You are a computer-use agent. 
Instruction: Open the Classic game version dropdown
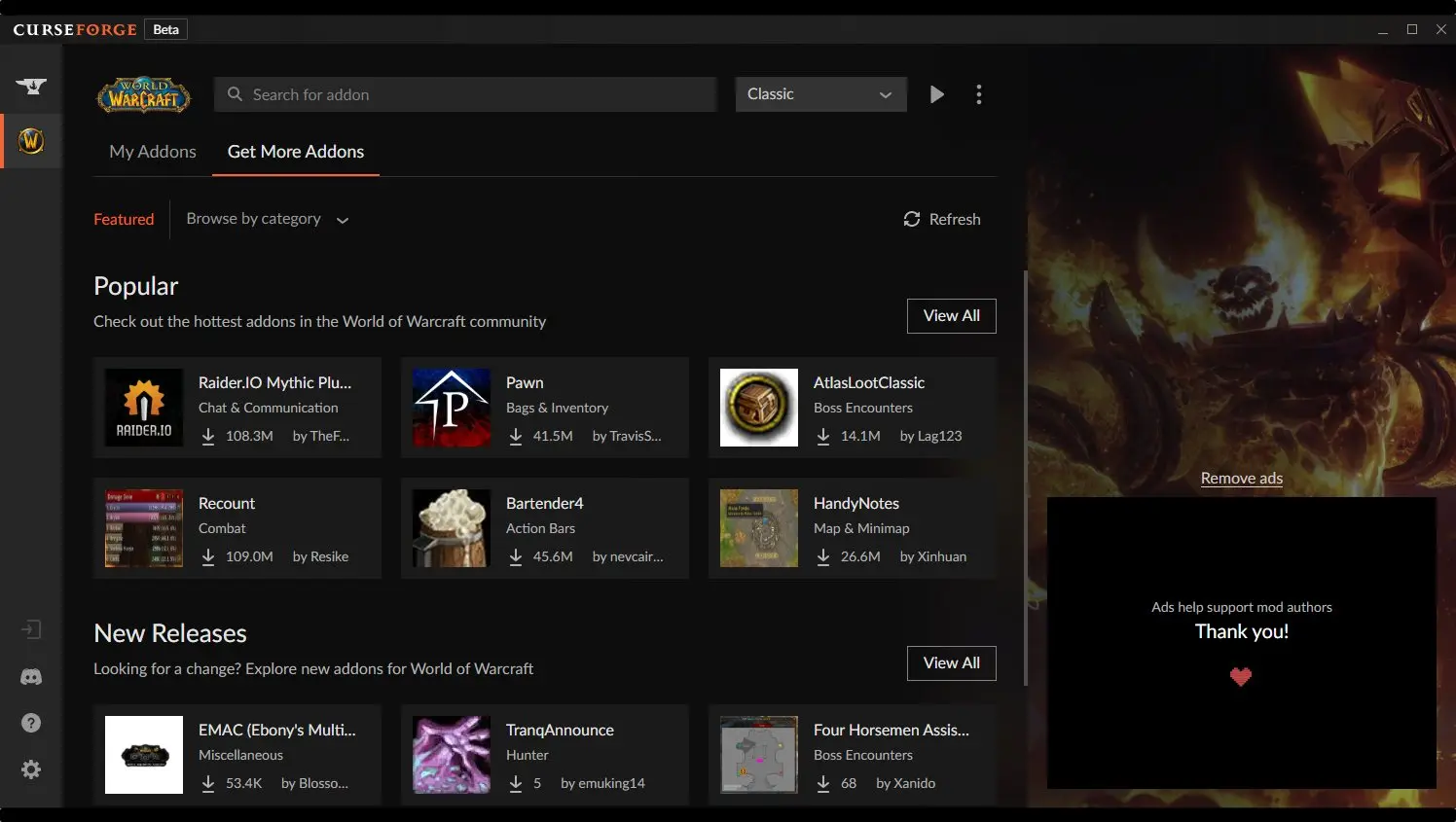point(819,94)
